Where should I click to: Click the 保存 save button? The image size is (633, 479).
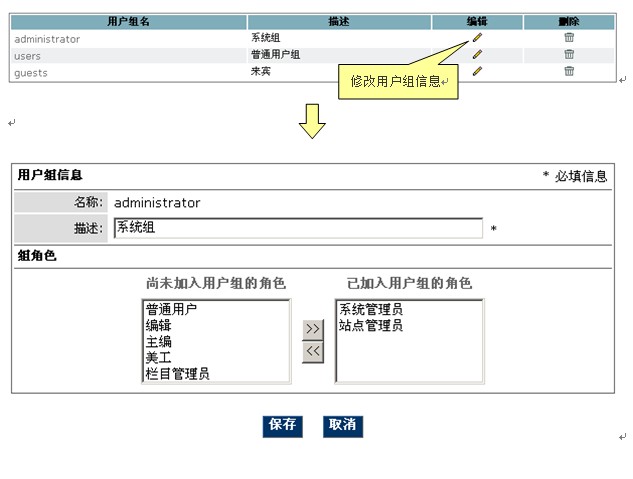(283, 426)
